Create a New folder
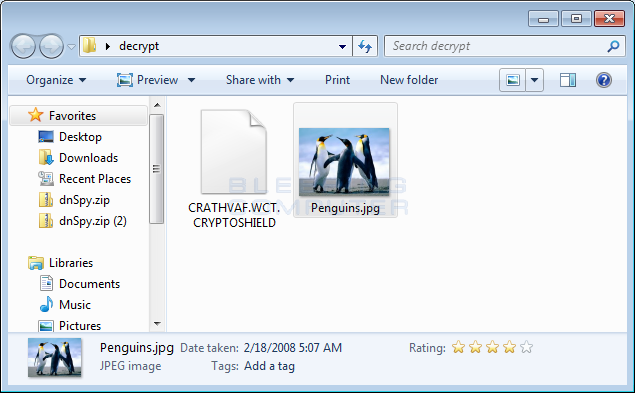The height and width of the screenshot is (393, 635). coord(409,80)
